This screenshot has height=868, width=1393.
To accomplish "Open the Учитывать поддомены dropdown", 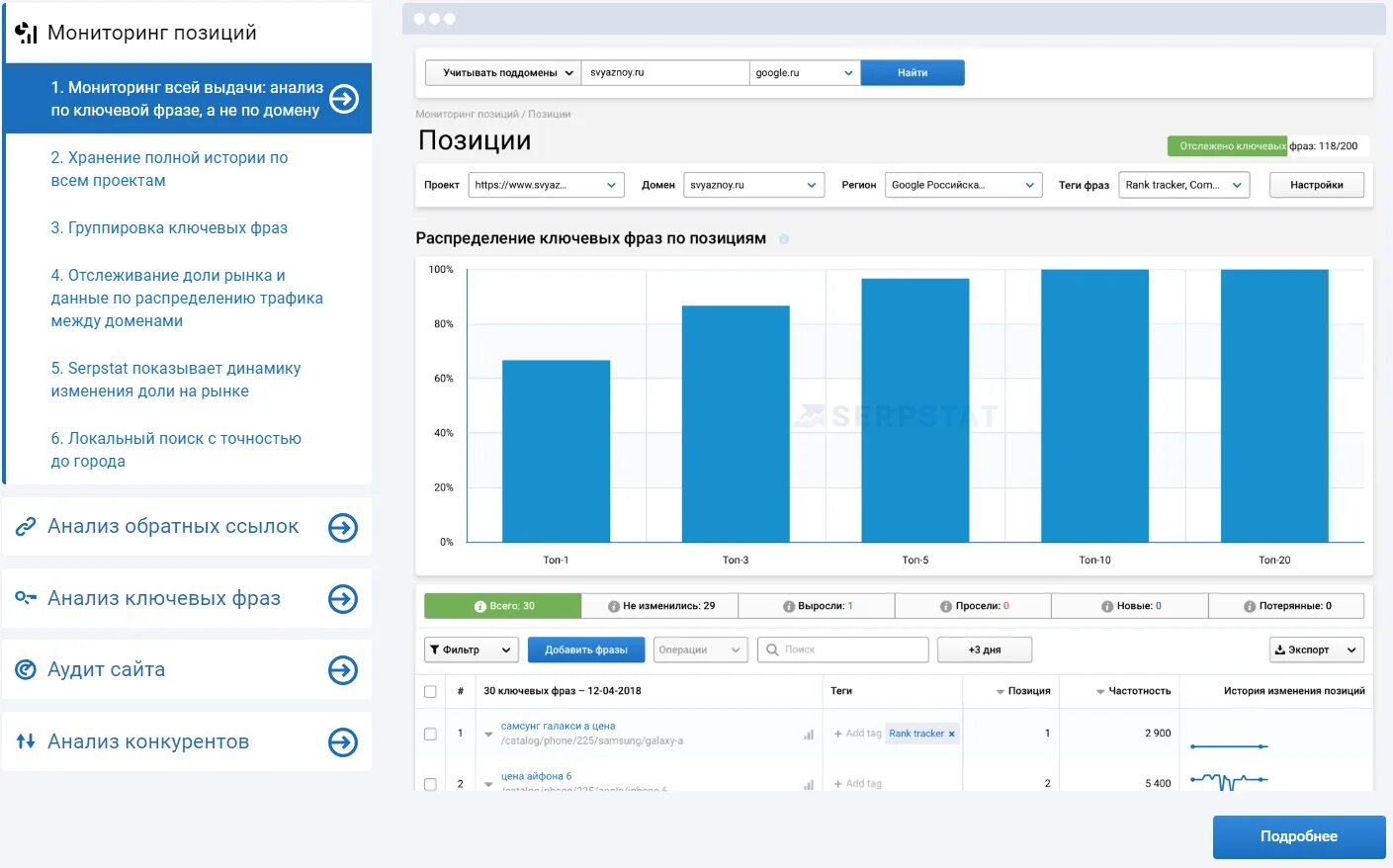I will coord(503,73).
